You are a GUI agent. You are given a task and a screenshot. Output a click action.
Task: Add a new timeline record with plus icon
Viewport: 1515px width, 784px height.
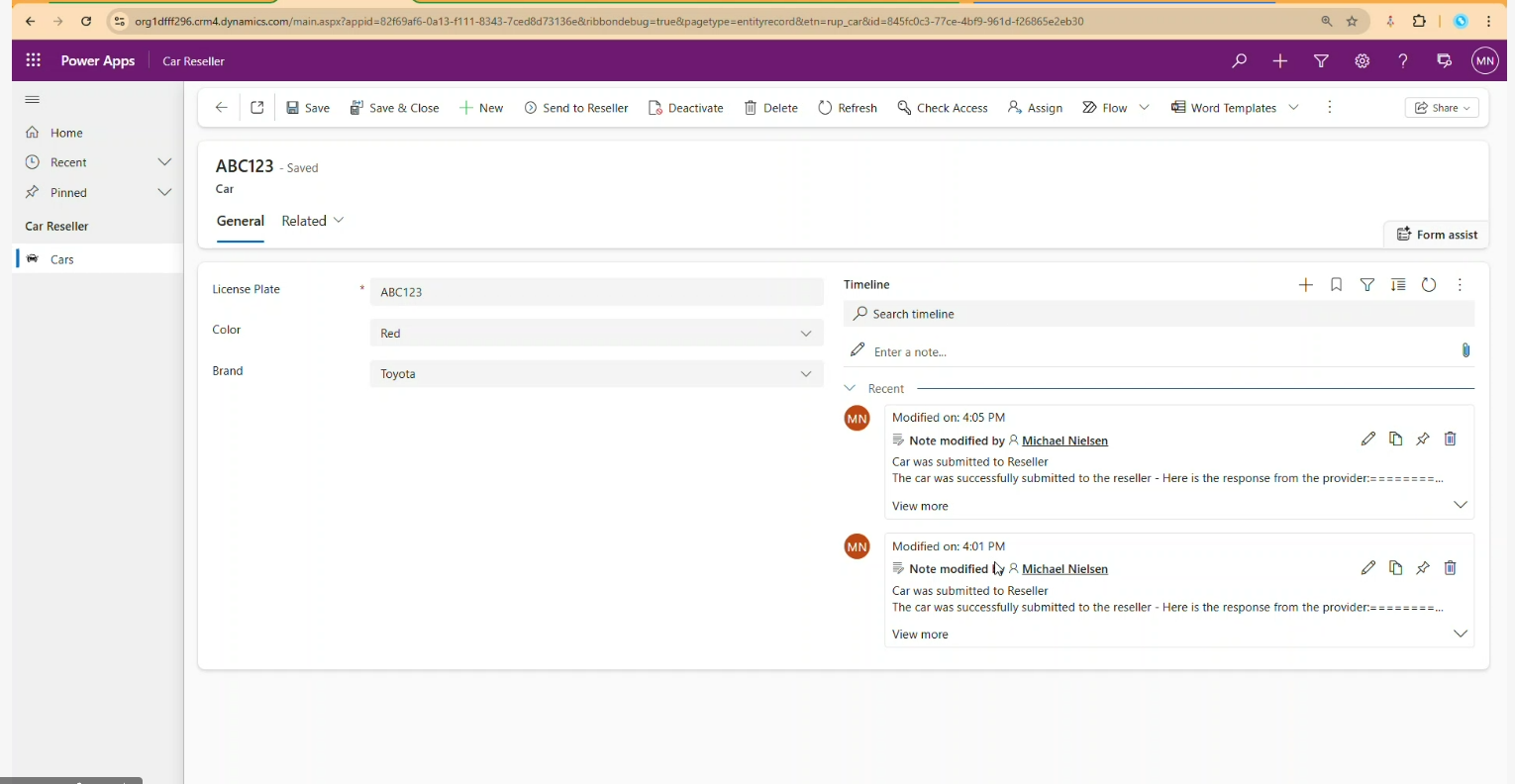click(x=1305, y=285)
